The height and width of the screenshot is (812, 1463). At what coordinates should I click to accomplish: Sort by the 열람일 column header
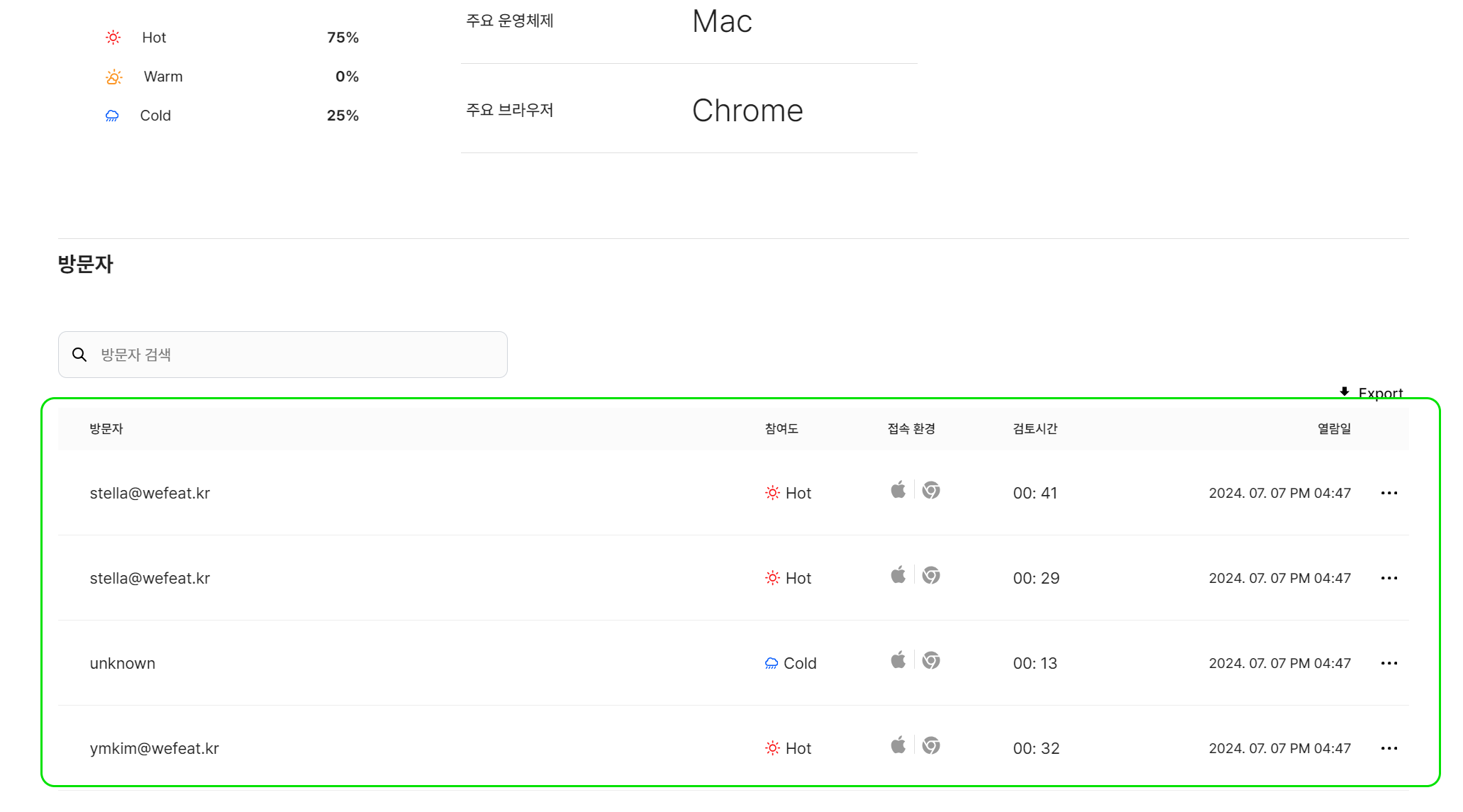1333,428
